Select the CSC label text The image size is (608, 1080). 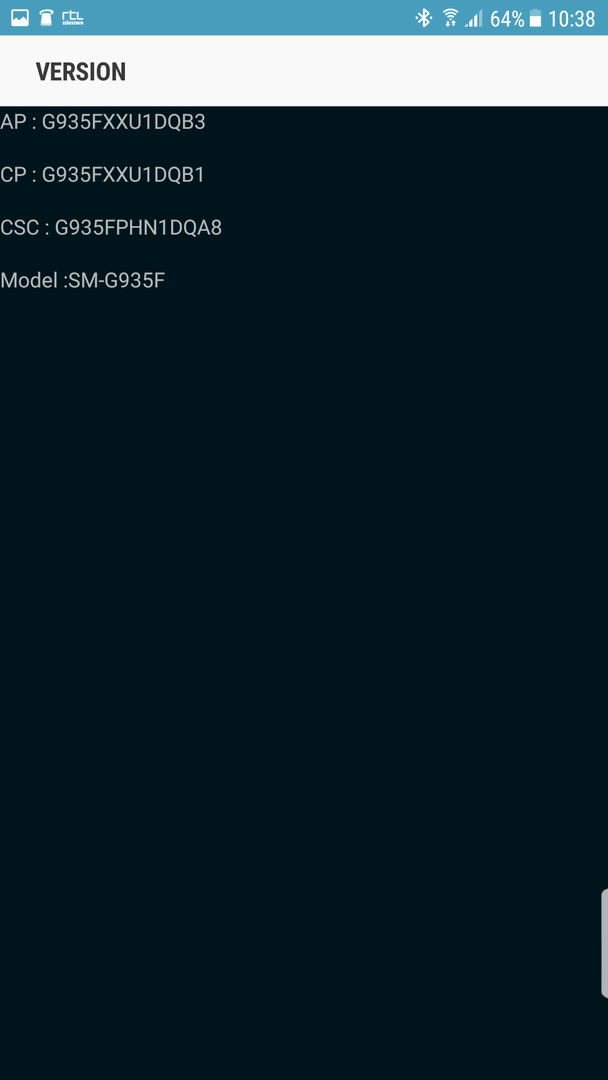[x=19, y=227]
